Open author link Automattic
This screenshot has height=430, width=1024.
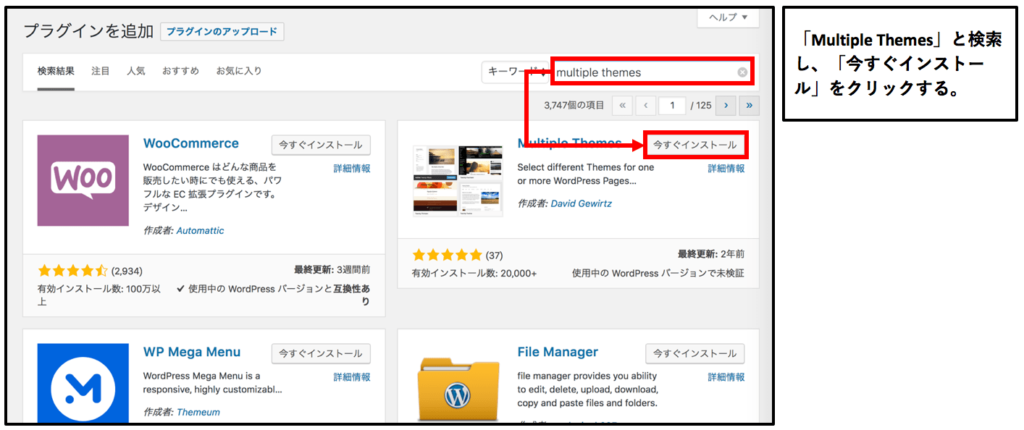tap(200, 231)
